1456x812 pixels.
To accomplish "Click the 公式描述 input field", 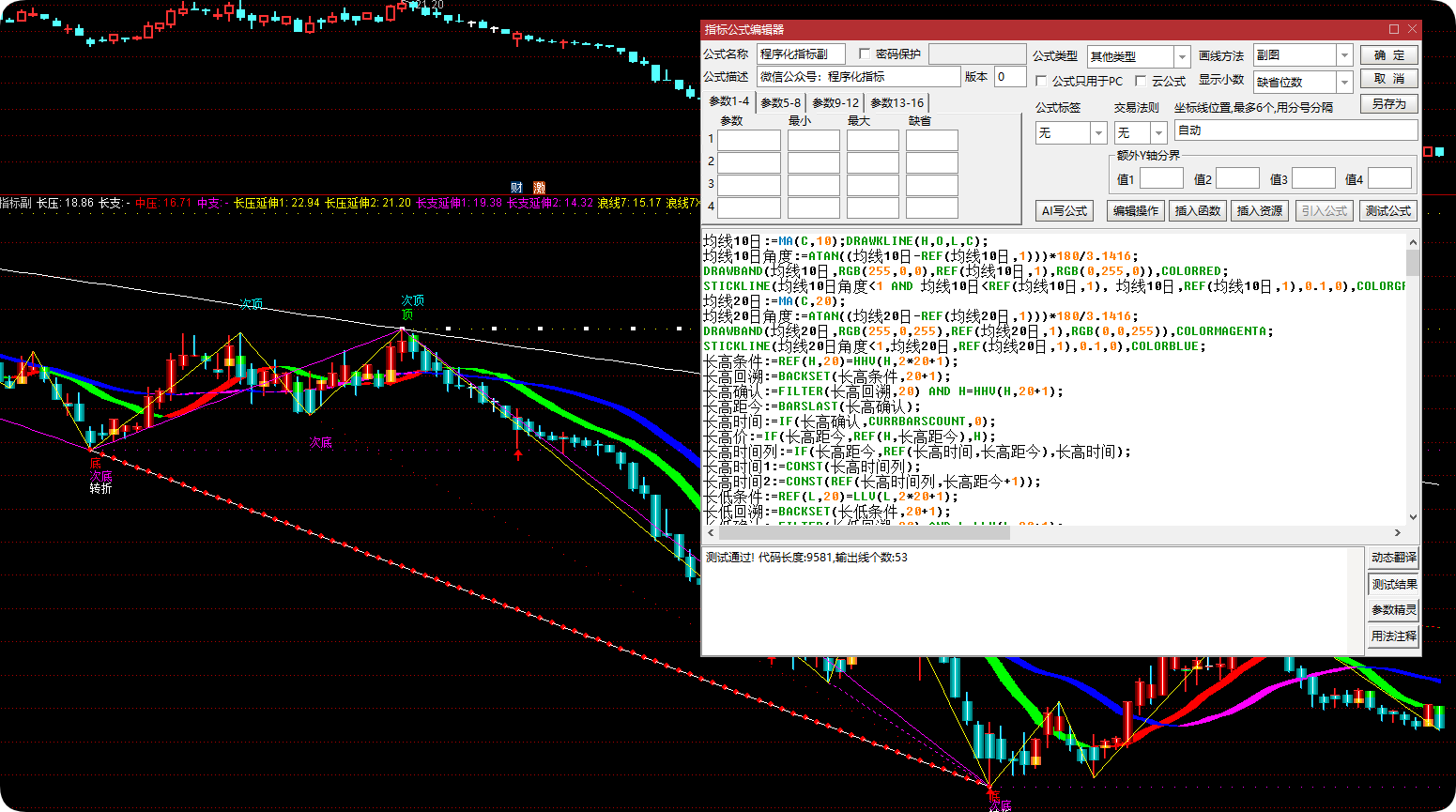I will [x=859, y=77].
